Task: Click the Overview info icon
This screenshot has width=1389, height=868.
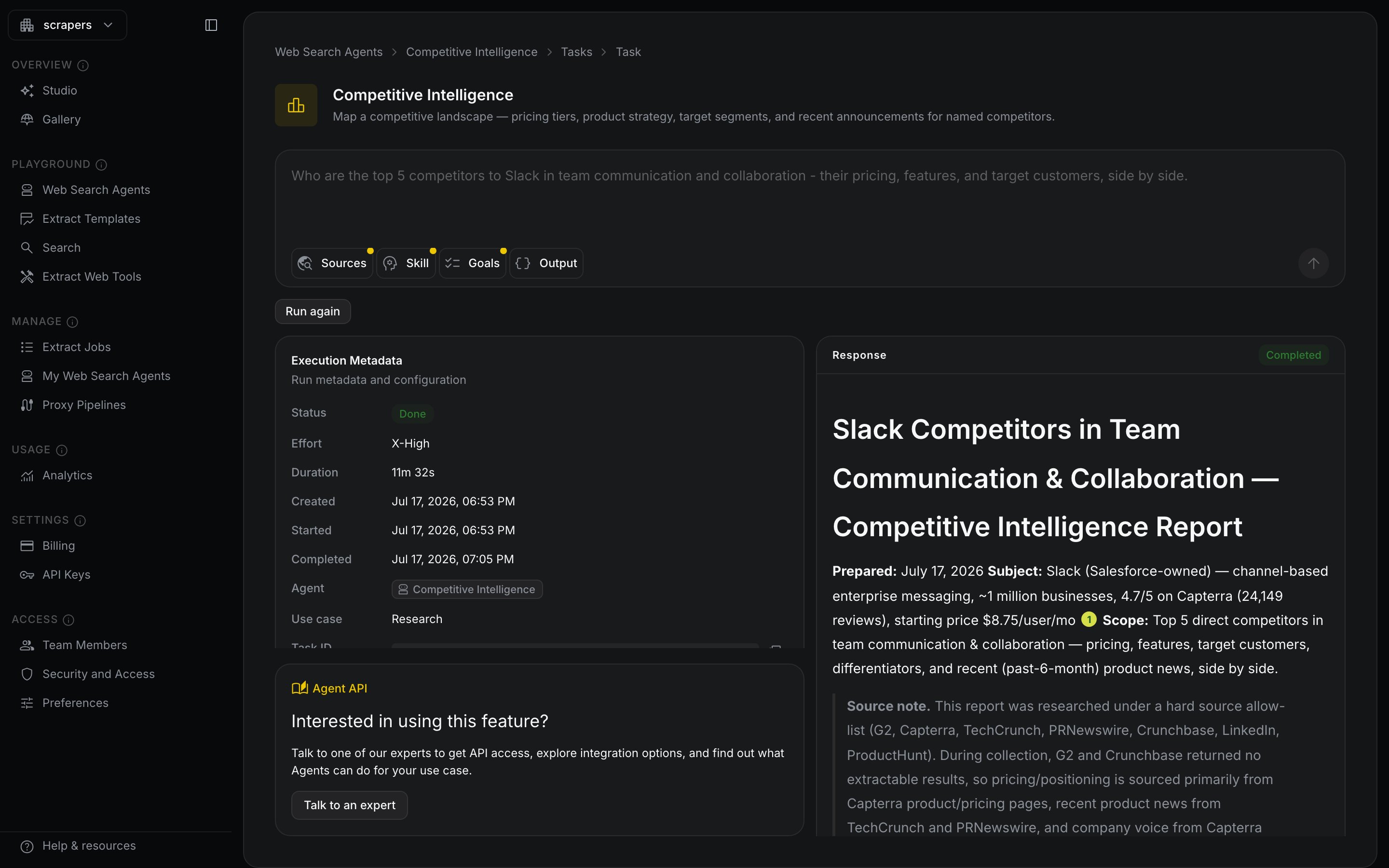Action: pyautogui.click(x=82, y=65)
